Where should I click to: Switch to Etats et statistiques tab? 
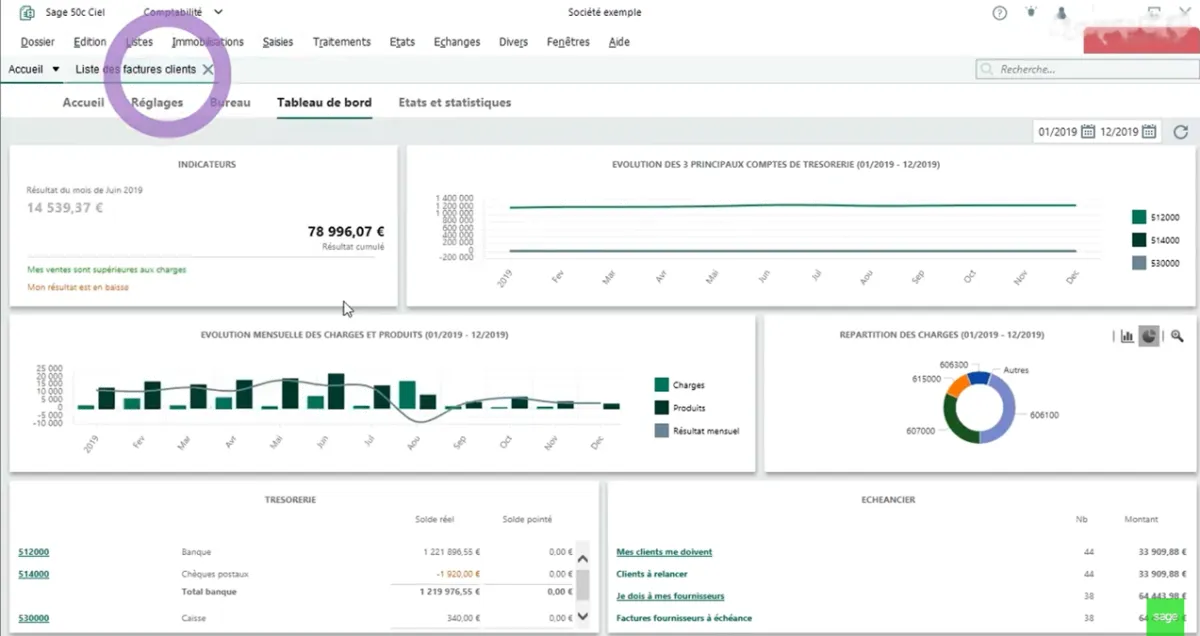pos(454,102)
